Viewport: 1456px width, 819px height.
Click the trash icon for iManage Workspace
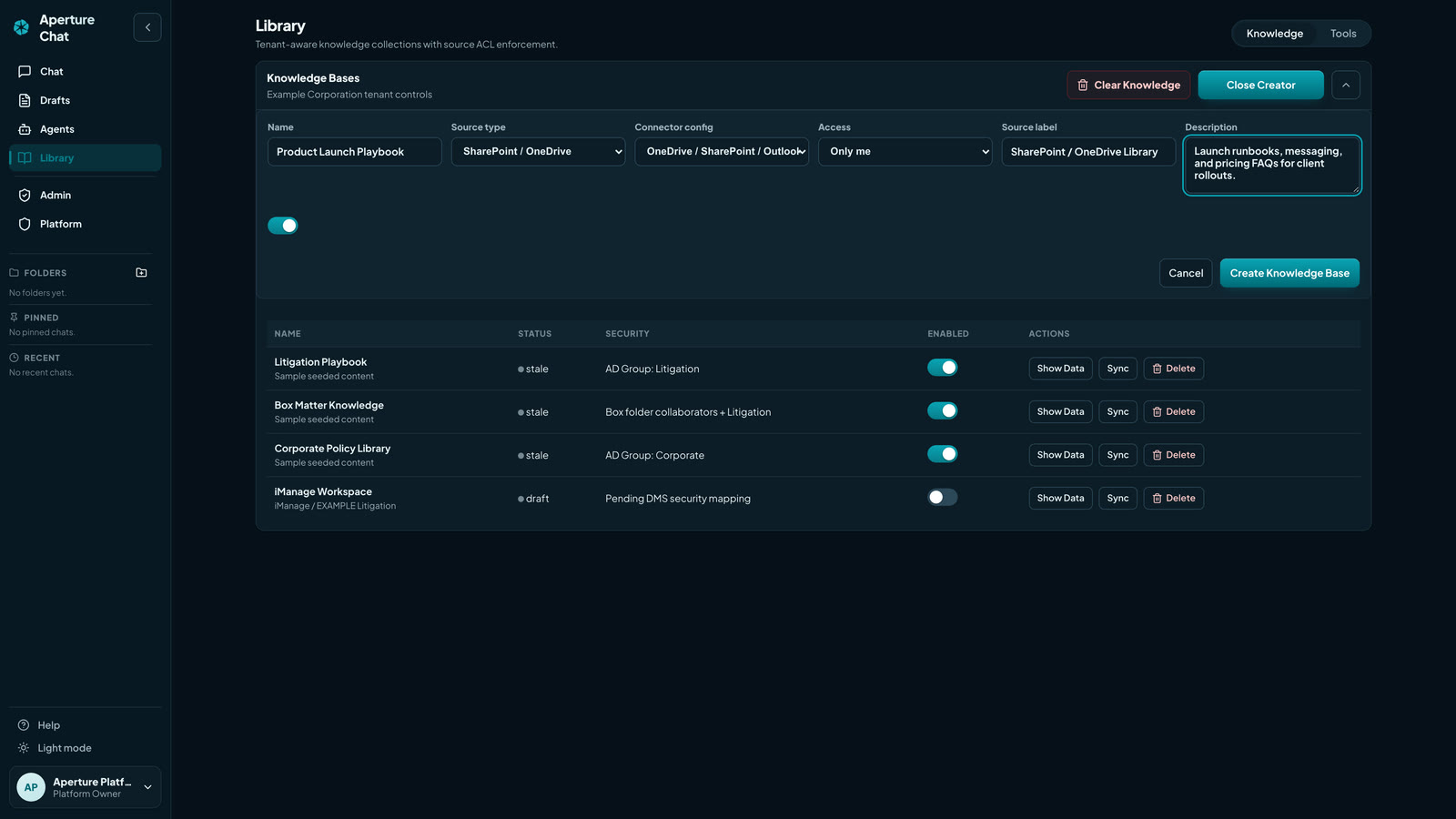tap(1157, 499)
